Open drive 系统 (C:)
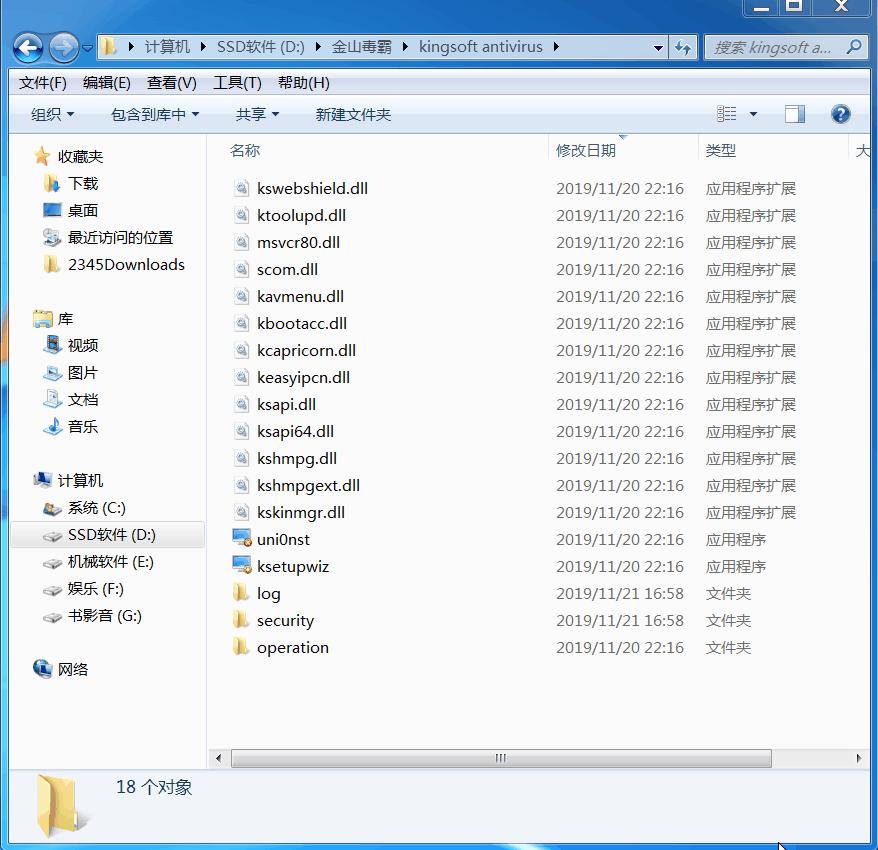The height and width of the screenshot is (850, 878). pos(96,508)
